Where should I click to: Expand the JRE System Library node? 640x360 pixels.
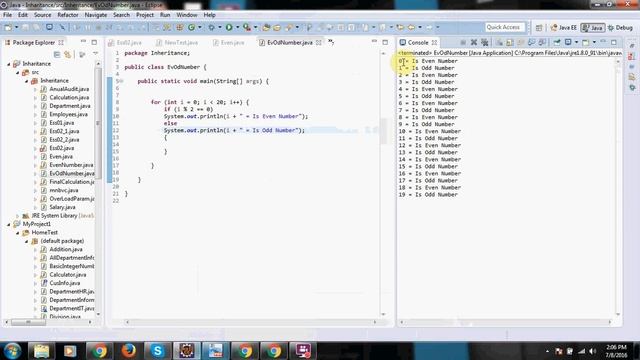coord(18,216)
